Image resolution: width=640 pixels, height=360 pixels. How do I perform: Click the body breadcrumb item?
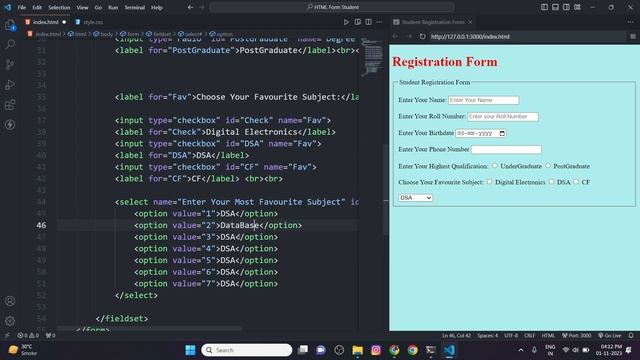103,34
